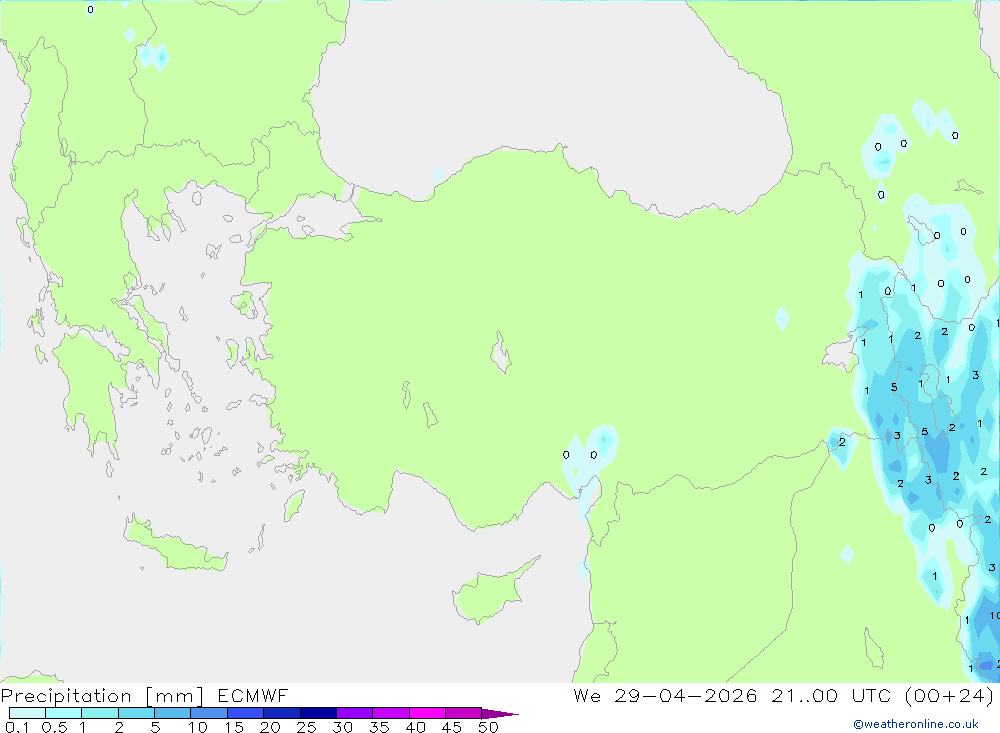
Task: Pick the 1–2 mm legend color swatch
Action: tap(100, 713)
